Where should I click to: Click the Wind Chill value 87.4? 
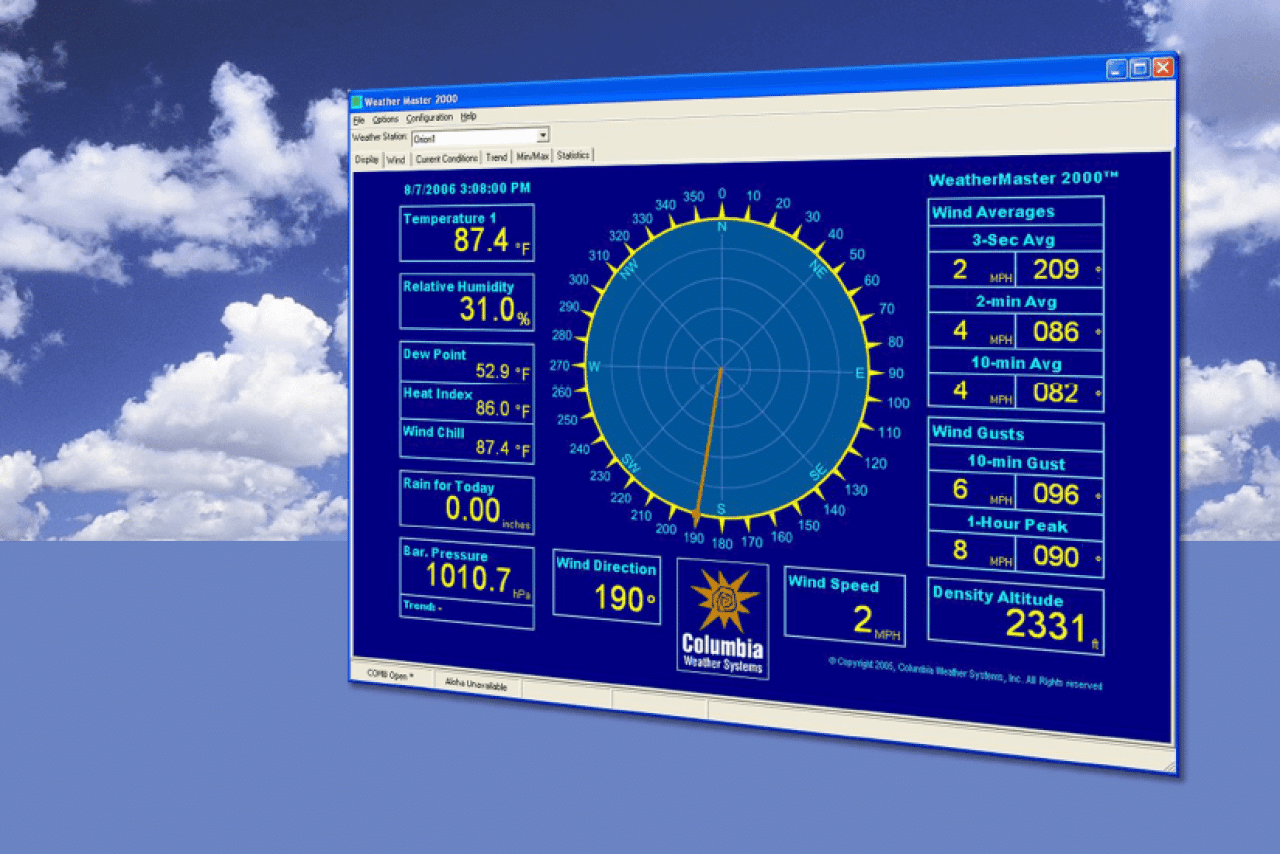[493, 448]
